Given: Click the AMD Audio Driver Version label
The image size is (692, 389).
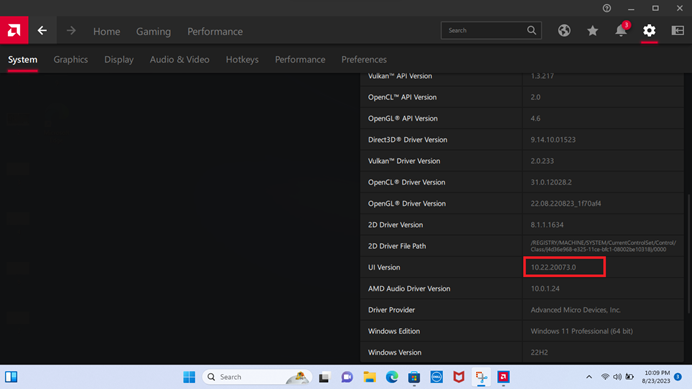Looking at the screenshot, I should (x=409, y=288).
